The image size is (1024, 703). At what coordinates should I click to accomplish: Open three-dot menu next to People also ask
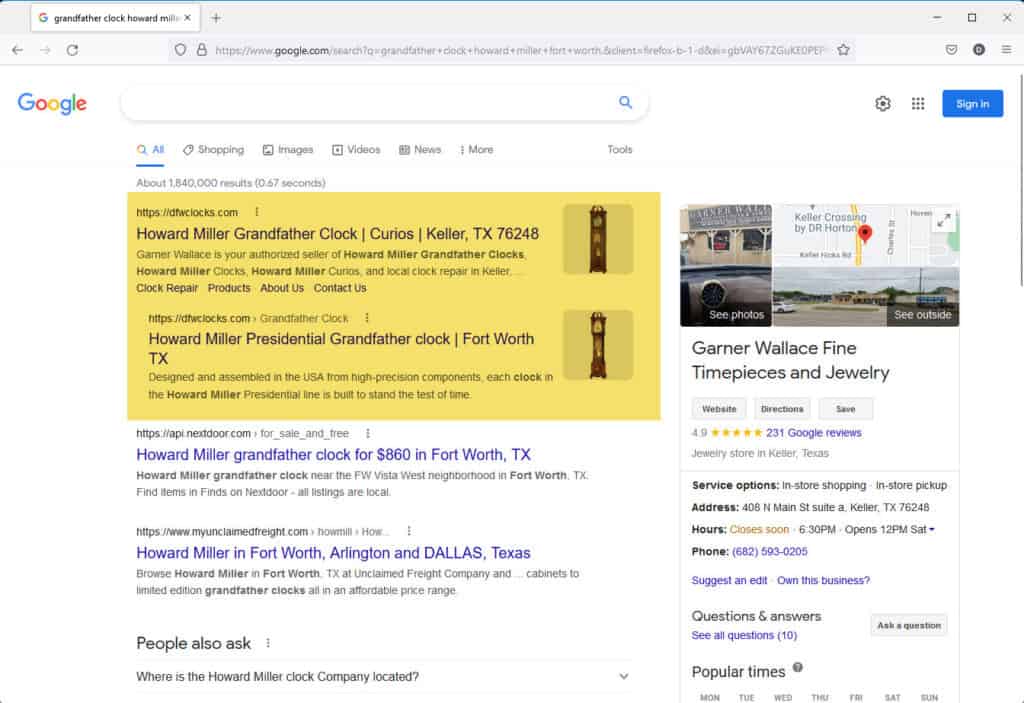[x=268, y=643]
